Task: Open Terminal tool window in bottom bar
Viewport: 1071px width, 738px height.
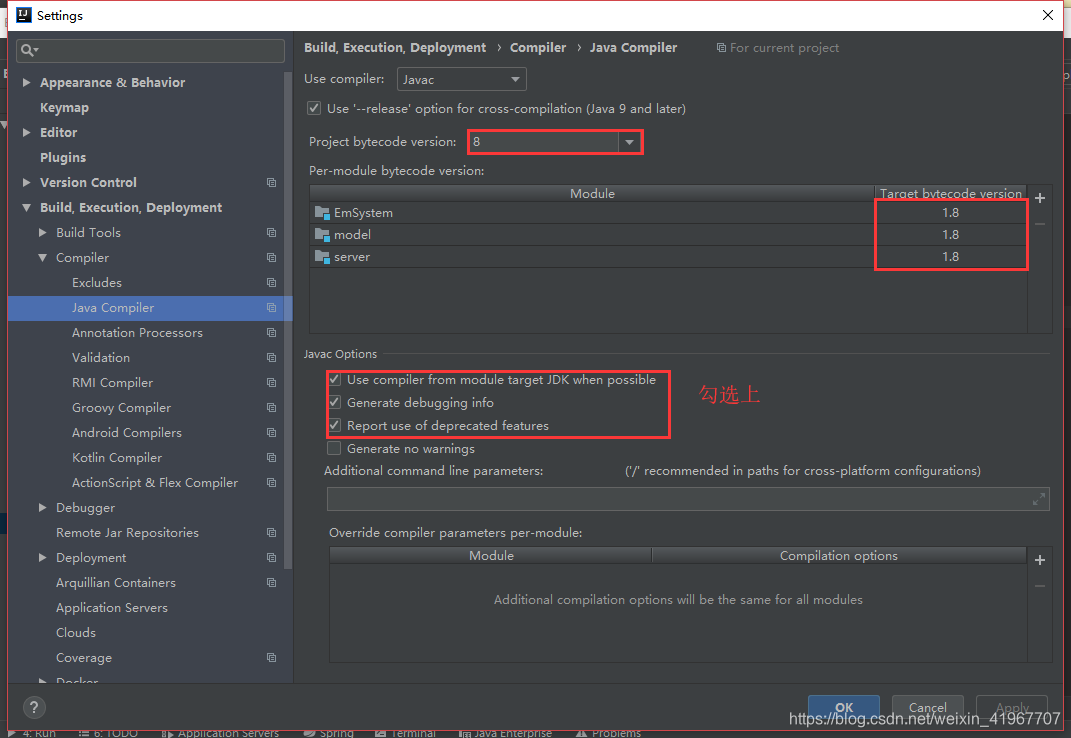Action: click(x=405, y=733)
